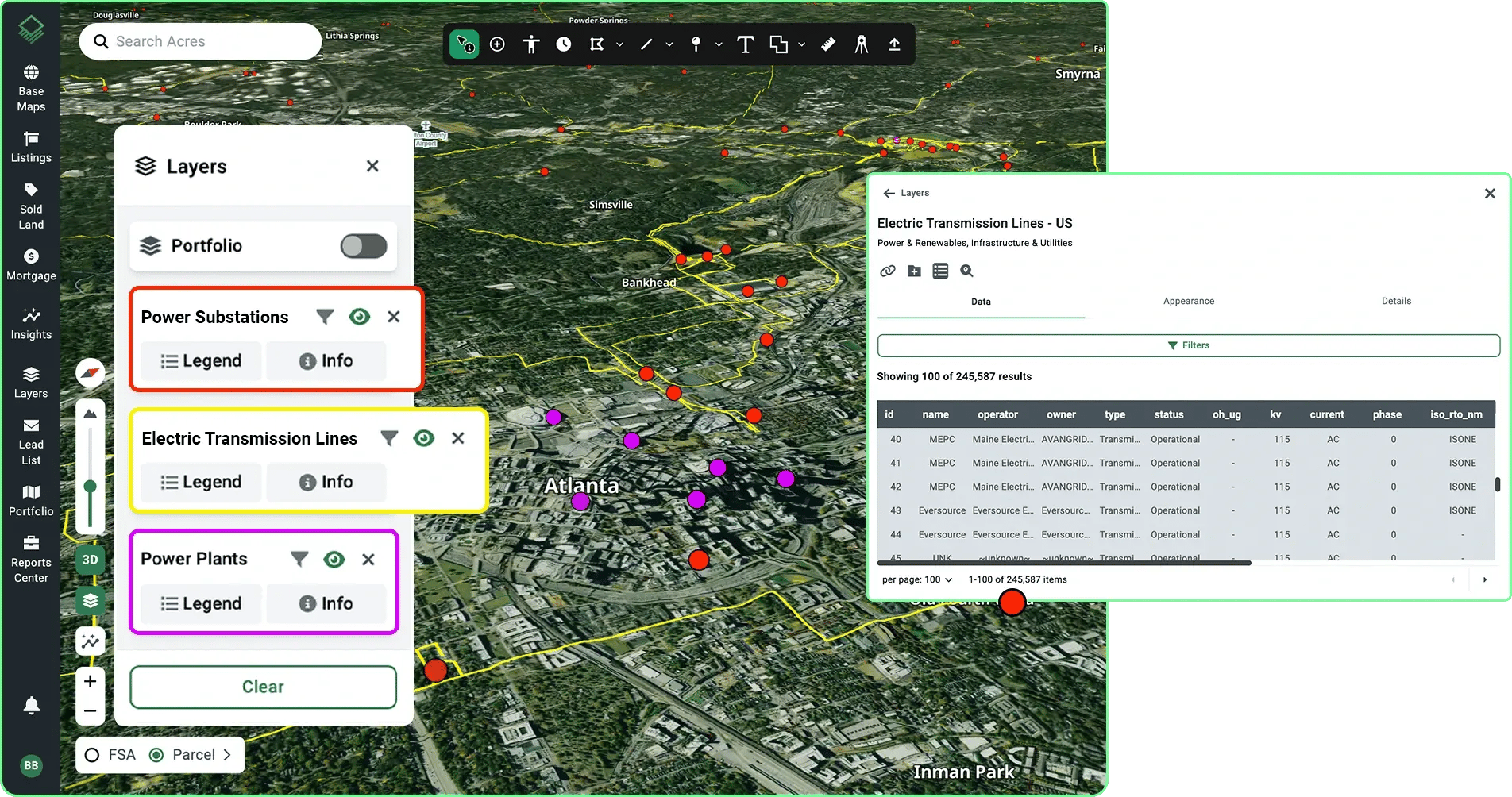Switch to the Details tab
Screen dimensions: 1512x797
pos(1396,302)
